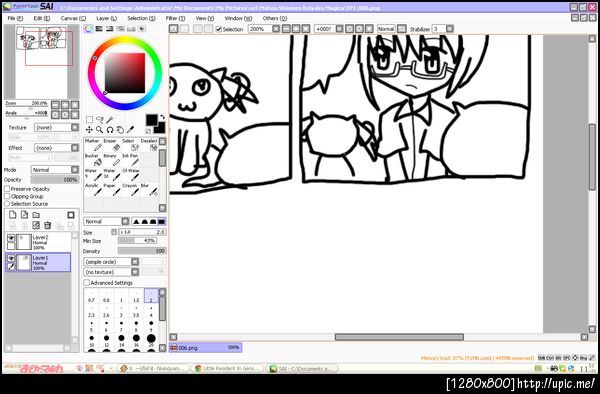Select the Paper brush tool
This screenshot has height=394, width=600.
(x=111, y=190)
